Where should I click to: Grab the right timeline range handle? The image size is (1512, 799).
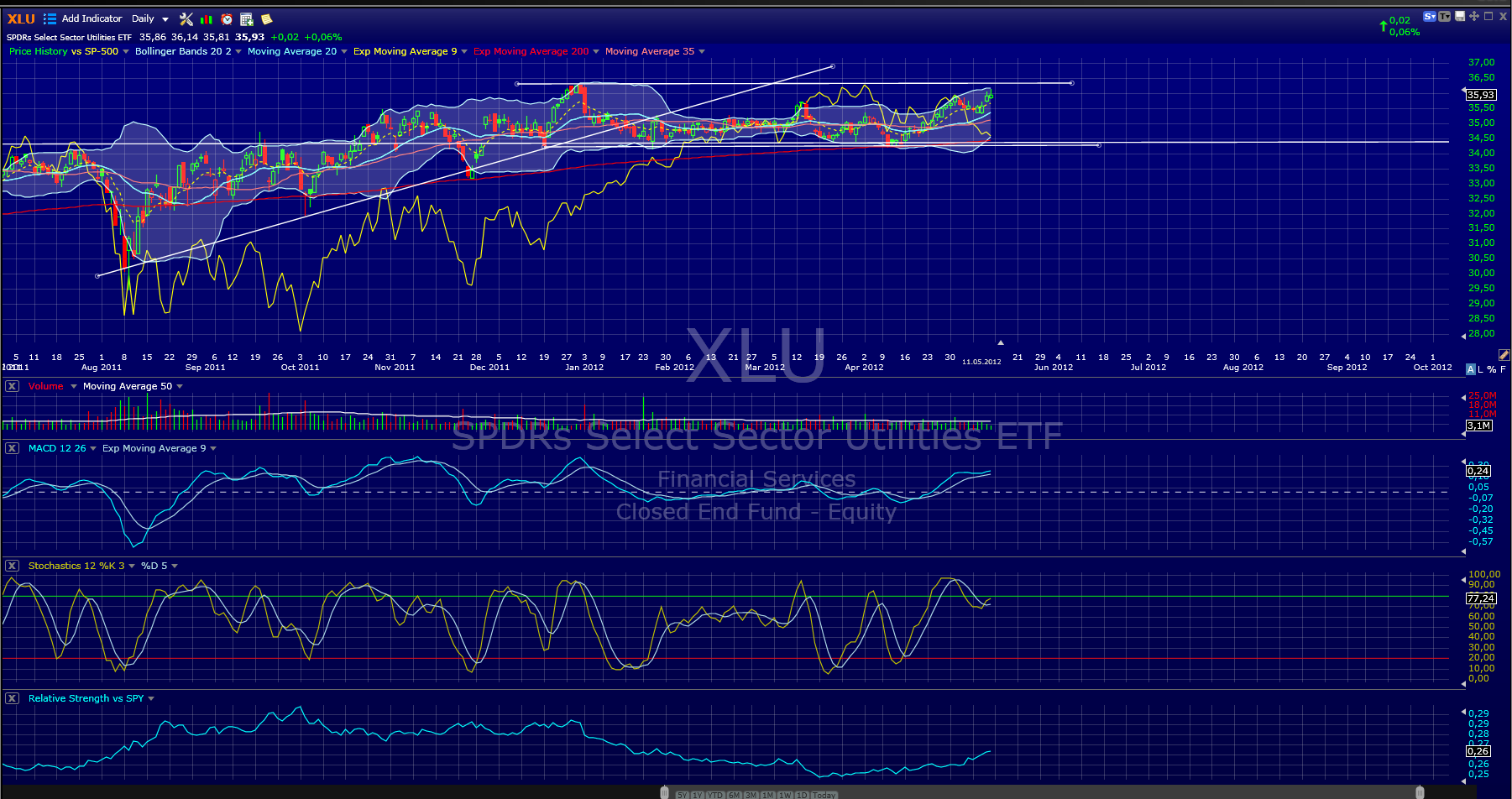[1420, 793]
